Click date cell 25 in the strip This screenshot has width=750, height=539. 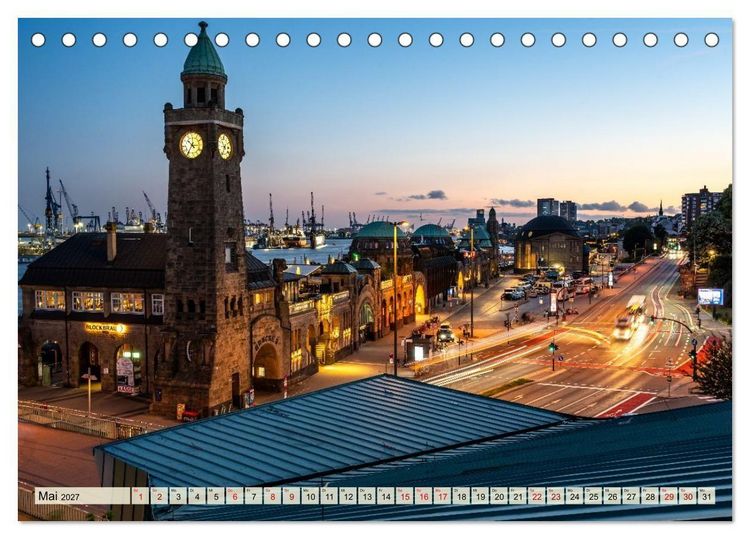[x=594, y=496]
